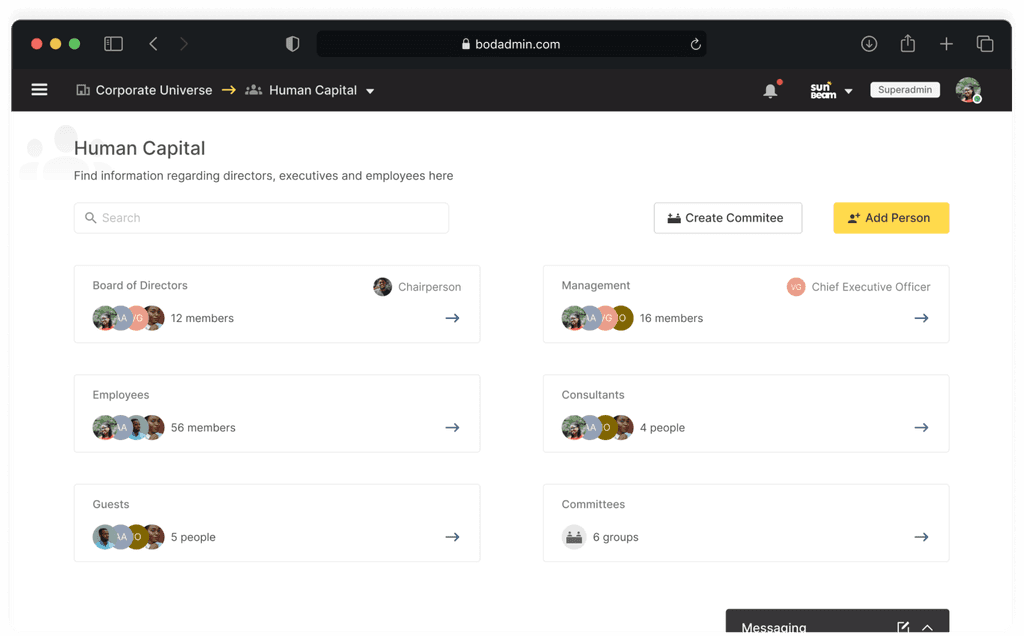Expand the Messaging panel chevron
Screen dimensions: 1024x636
[x=927, y=627]
